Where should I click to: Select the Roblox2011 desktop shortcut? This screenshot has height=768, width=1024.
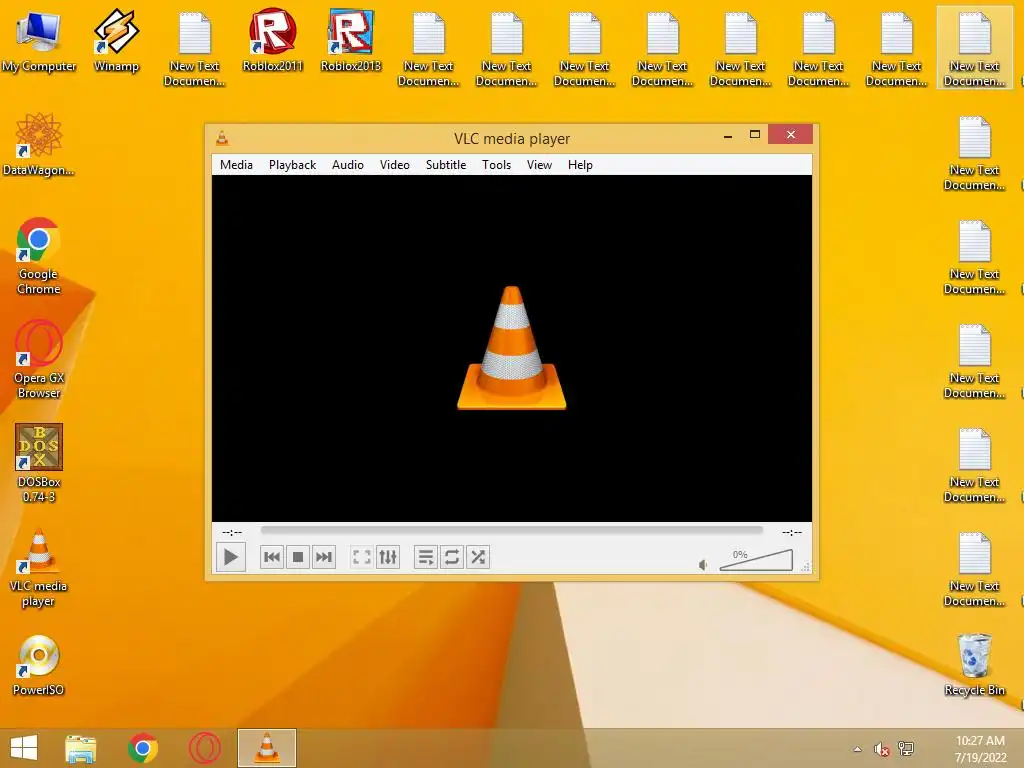[x=273, y=40]
